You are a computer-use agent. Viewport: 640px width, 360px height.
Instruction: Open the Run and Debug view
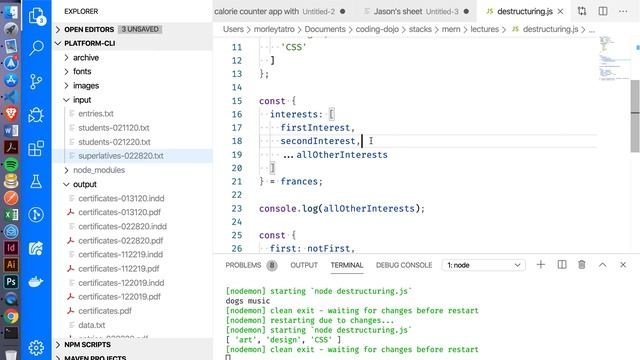(x=36, y=115)
